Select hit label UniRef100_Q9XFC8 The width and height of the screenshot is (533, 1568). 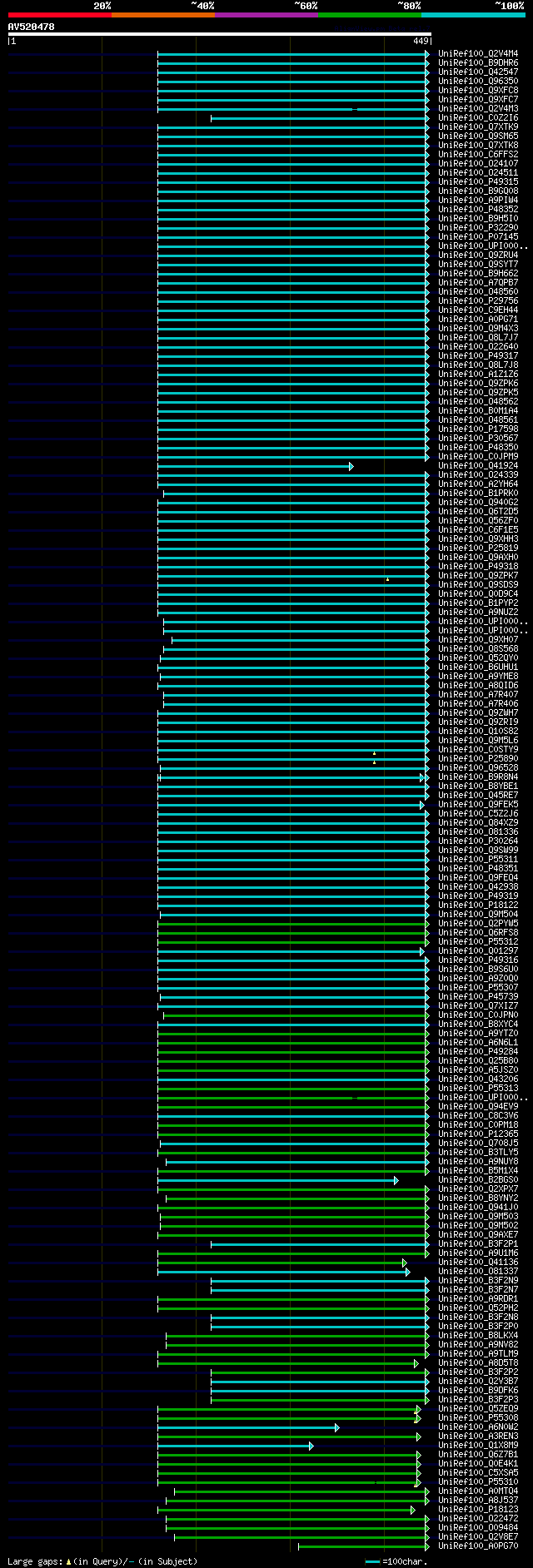(478, 91)
